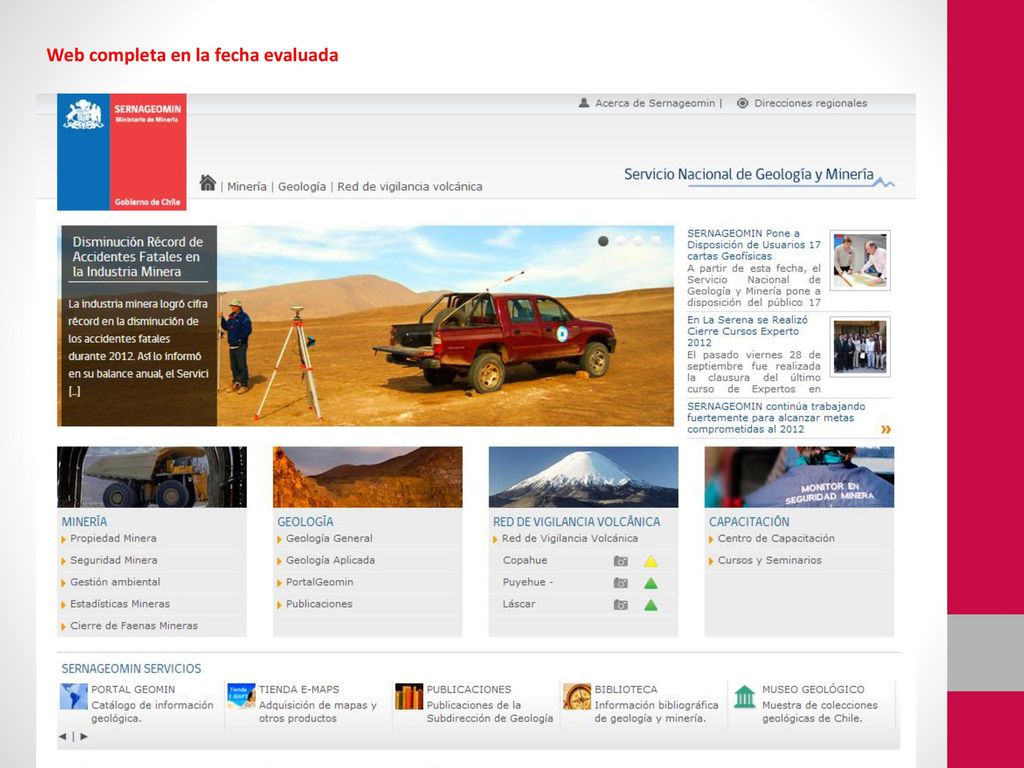Click the green alert triangle for Puyehue

pos(650,583)
